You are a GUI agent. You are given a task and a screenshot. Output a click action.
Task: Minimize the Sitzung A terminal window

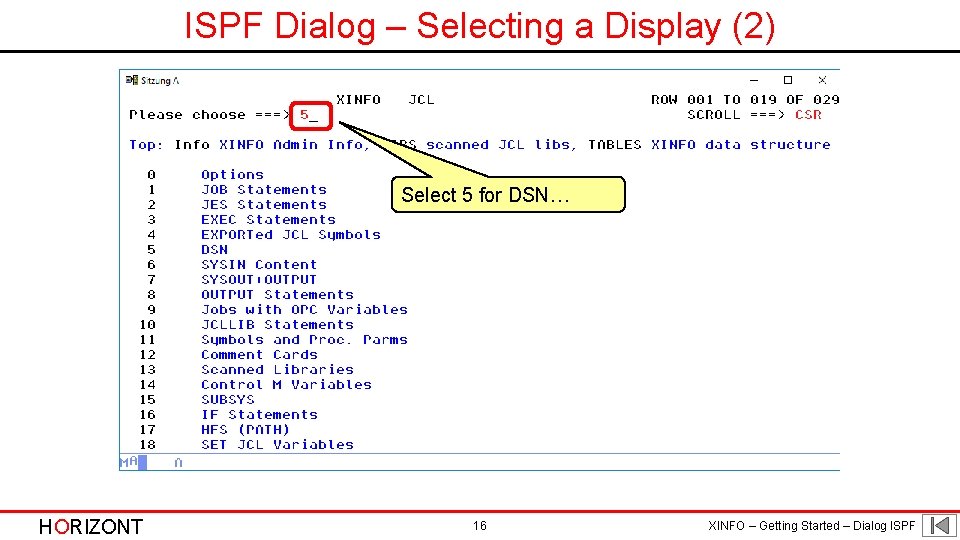click(754, 80)
